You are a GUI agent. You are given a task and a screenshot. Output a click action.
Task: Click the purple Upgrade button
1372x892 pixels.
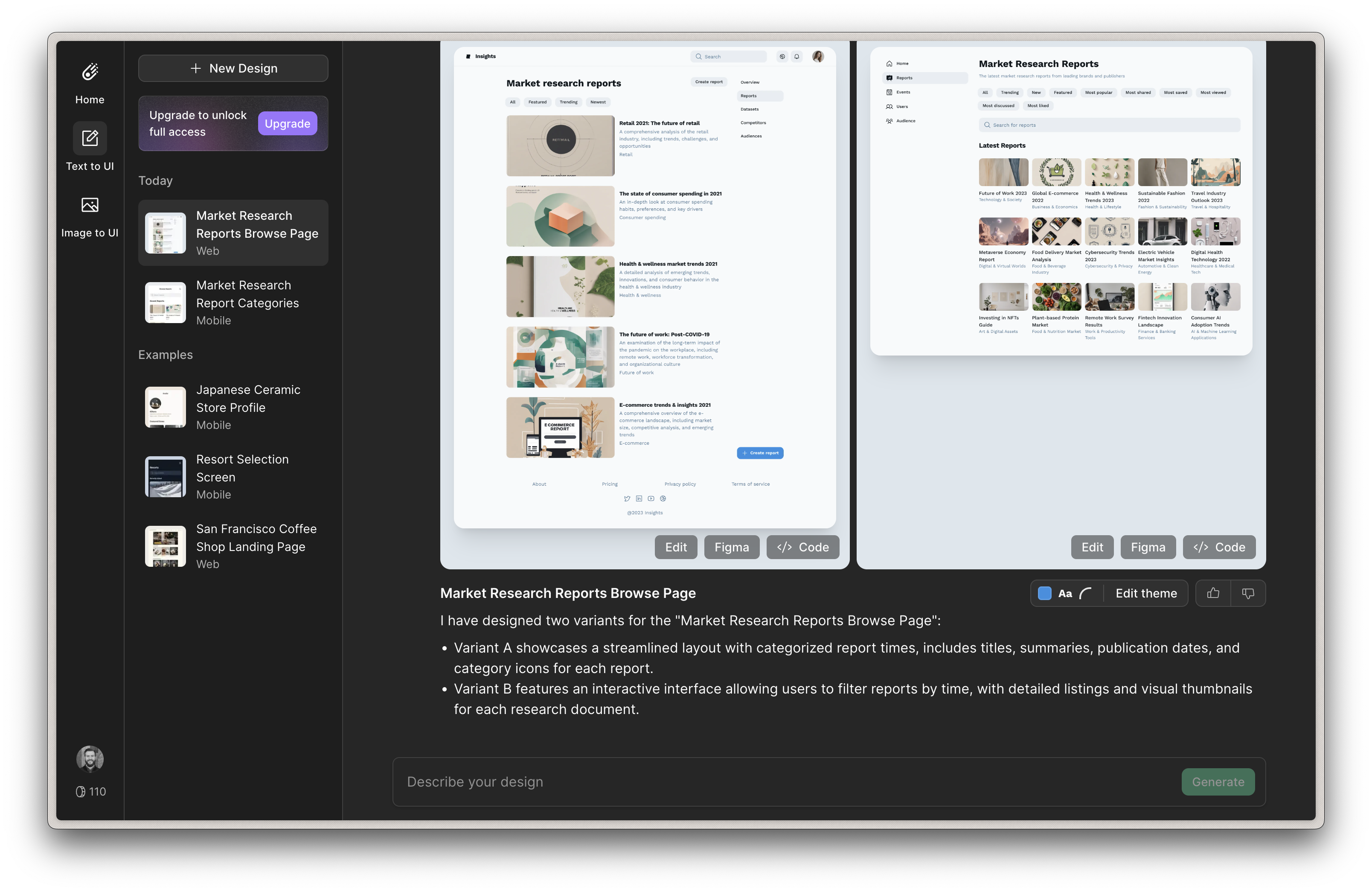coord(287,123)
